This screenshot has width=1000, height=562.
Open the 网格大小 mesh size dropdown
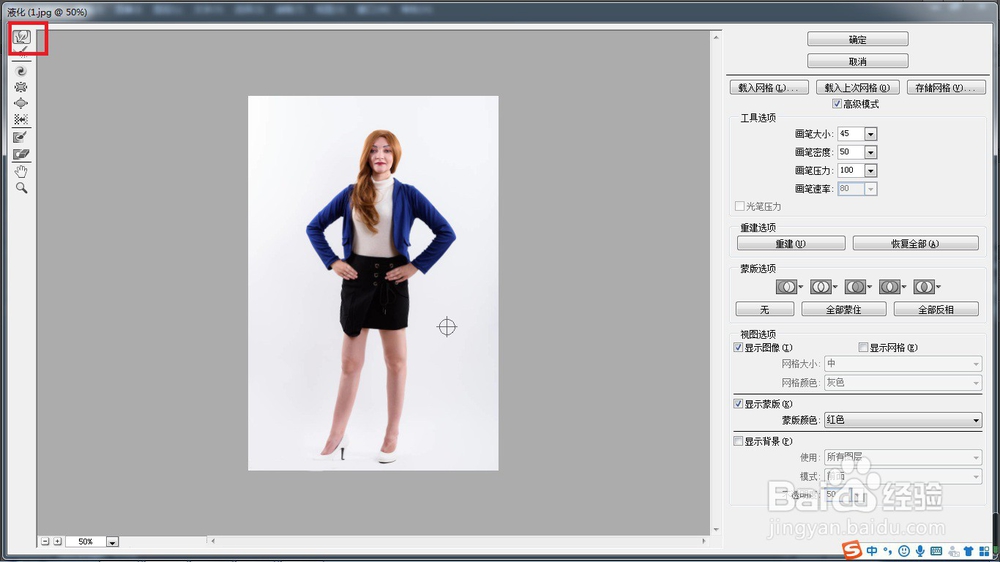point(902,364)
